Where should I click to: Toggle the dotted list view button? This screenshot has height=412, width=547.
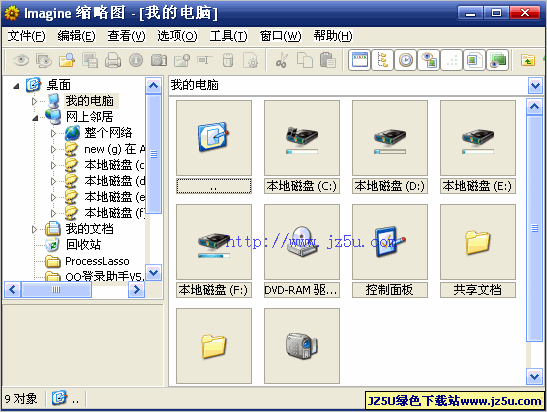[452, 60]
